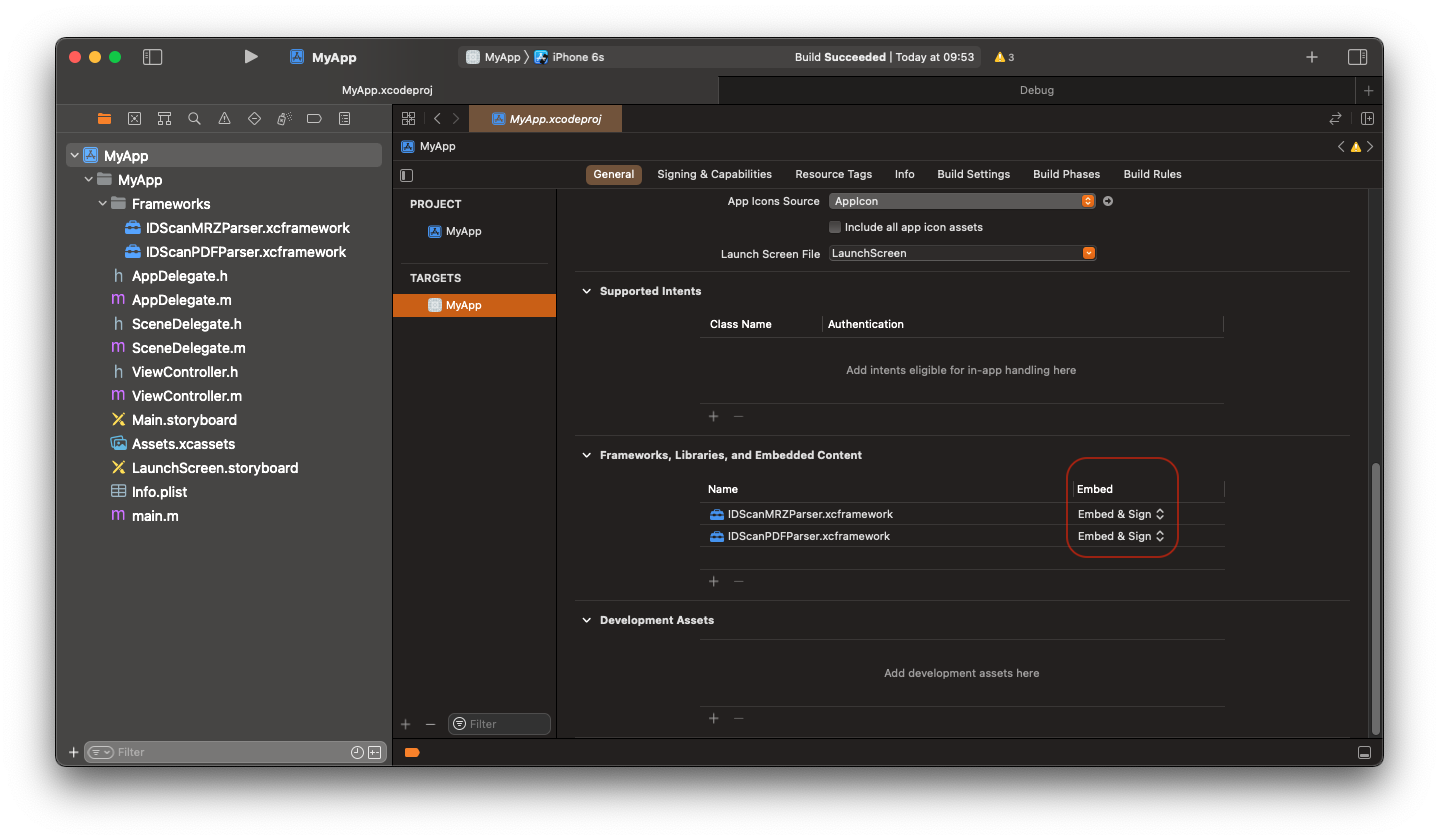The width and height of the screenshot is (1439, 840).
Task: Go back in editor history
Action: (x=437, y=118)
